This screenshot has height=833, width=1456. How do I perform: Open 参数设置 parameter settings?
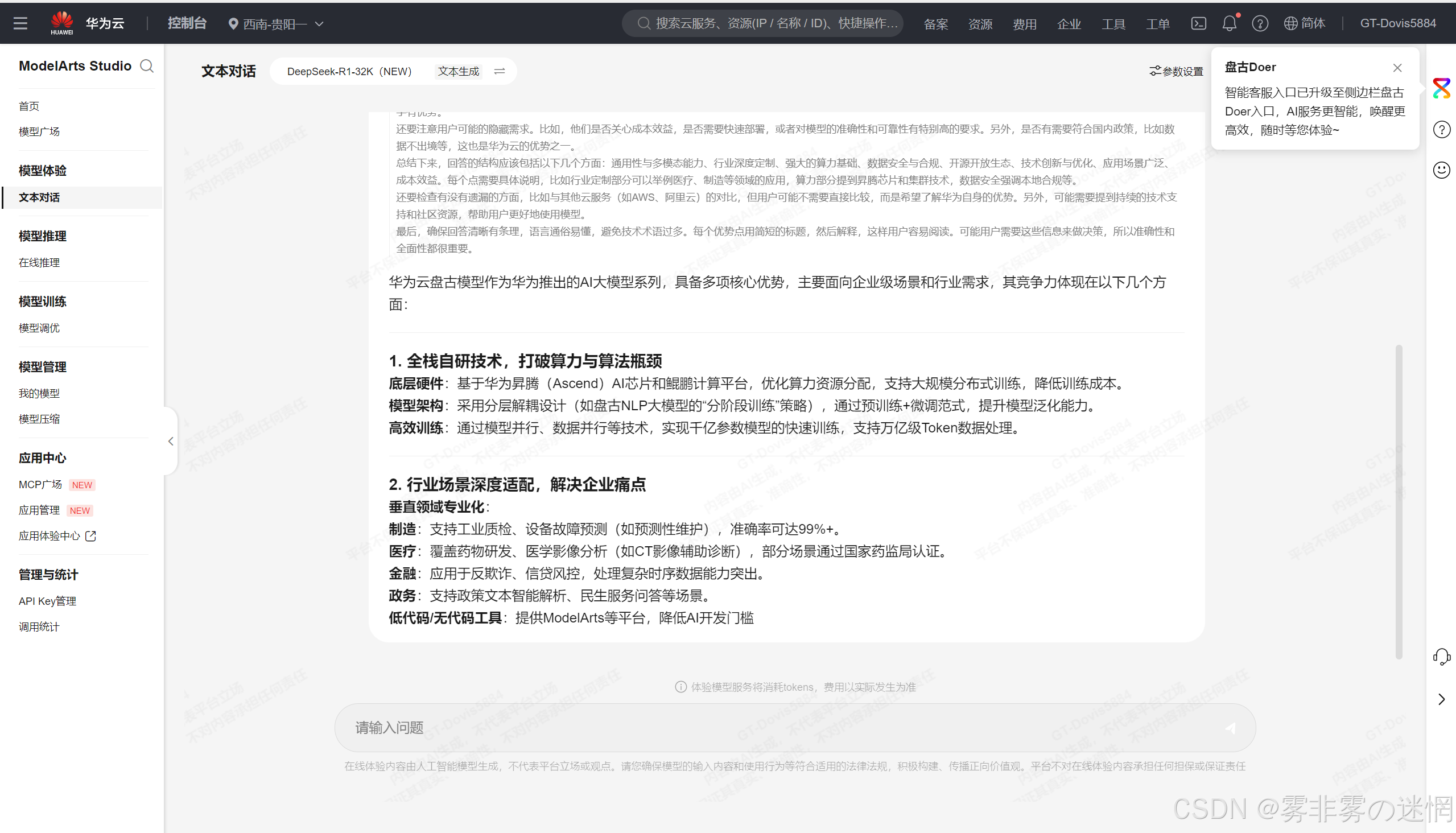1176,72
